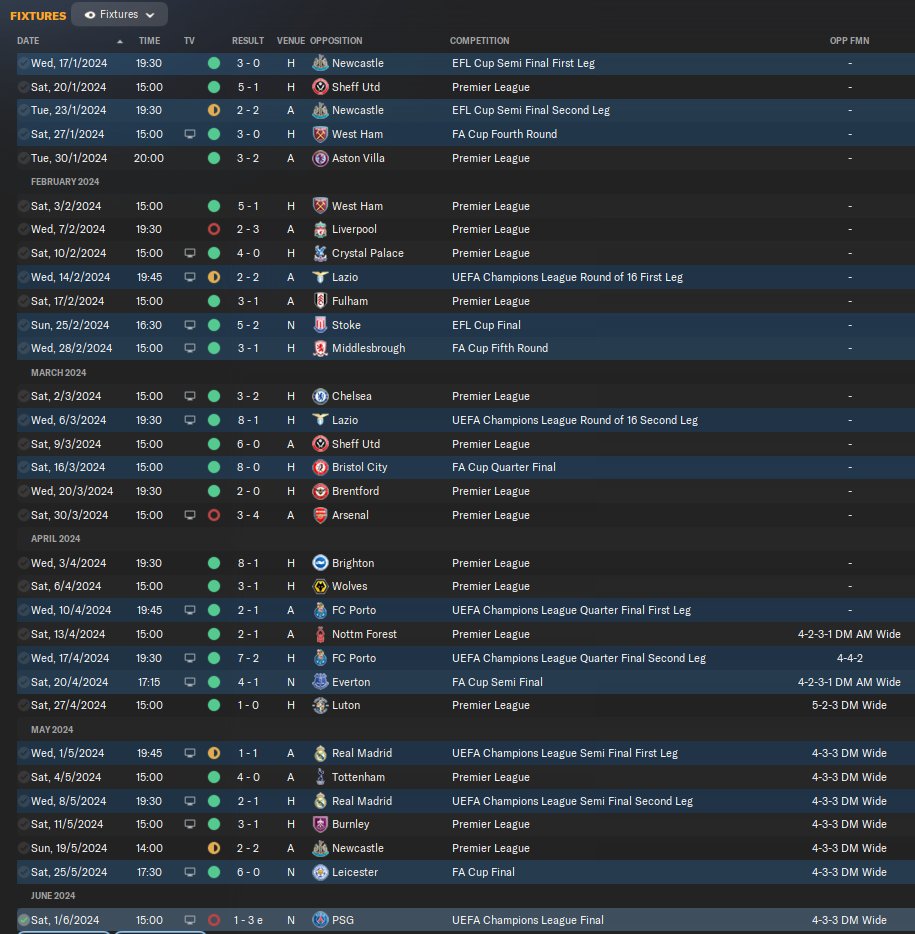The height and width of the screenshot is (934, 915).
Task: Click the Nottm Forest club badge
Action: coord(320,634)
